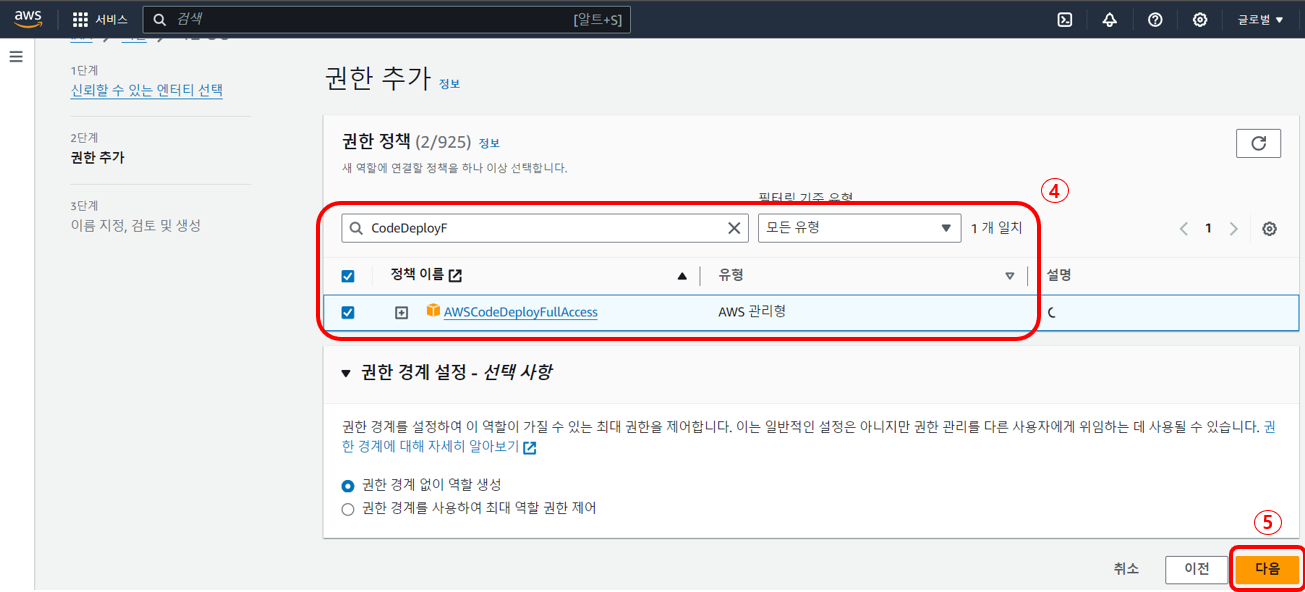
Task: Go to previous page of policies
Action: [1184, 229]
